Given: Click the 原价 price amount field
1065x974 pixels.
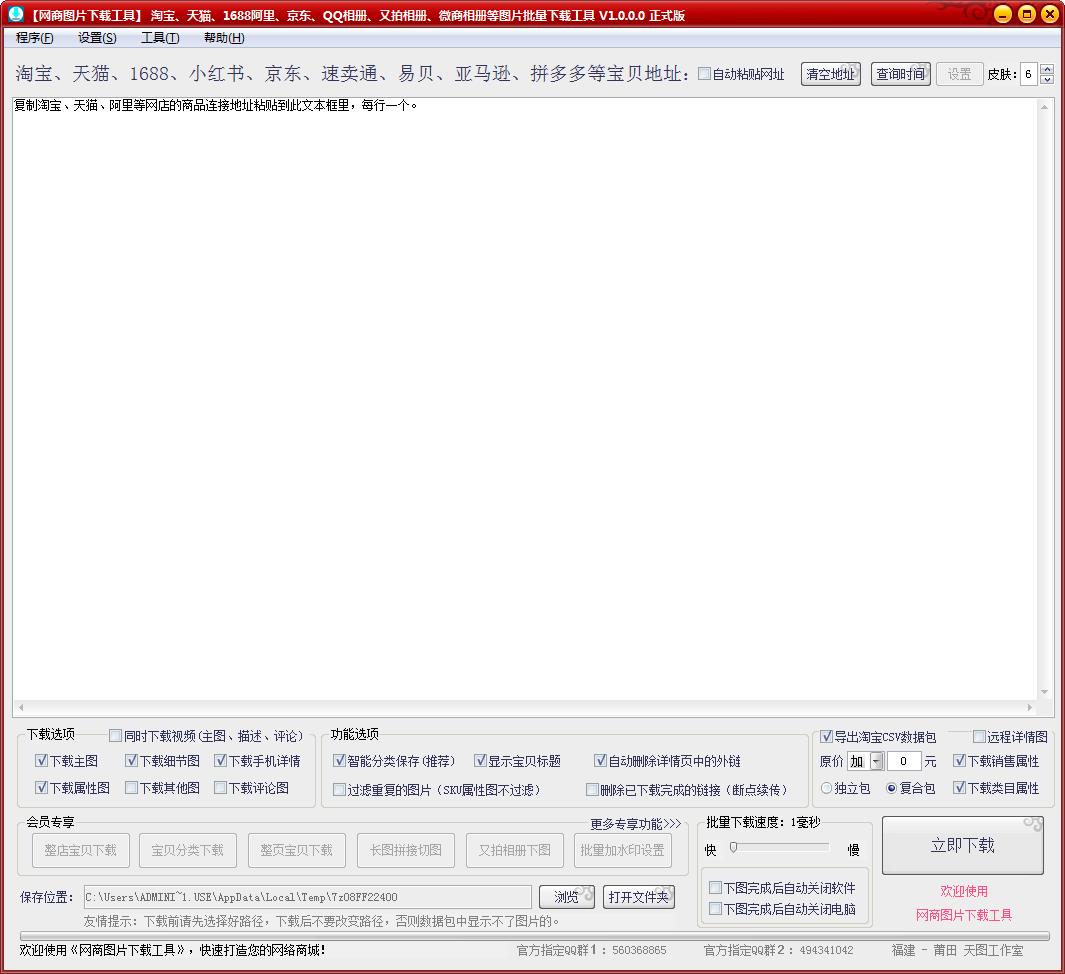Looking at the screenshot, I should [x=904, y=762].
